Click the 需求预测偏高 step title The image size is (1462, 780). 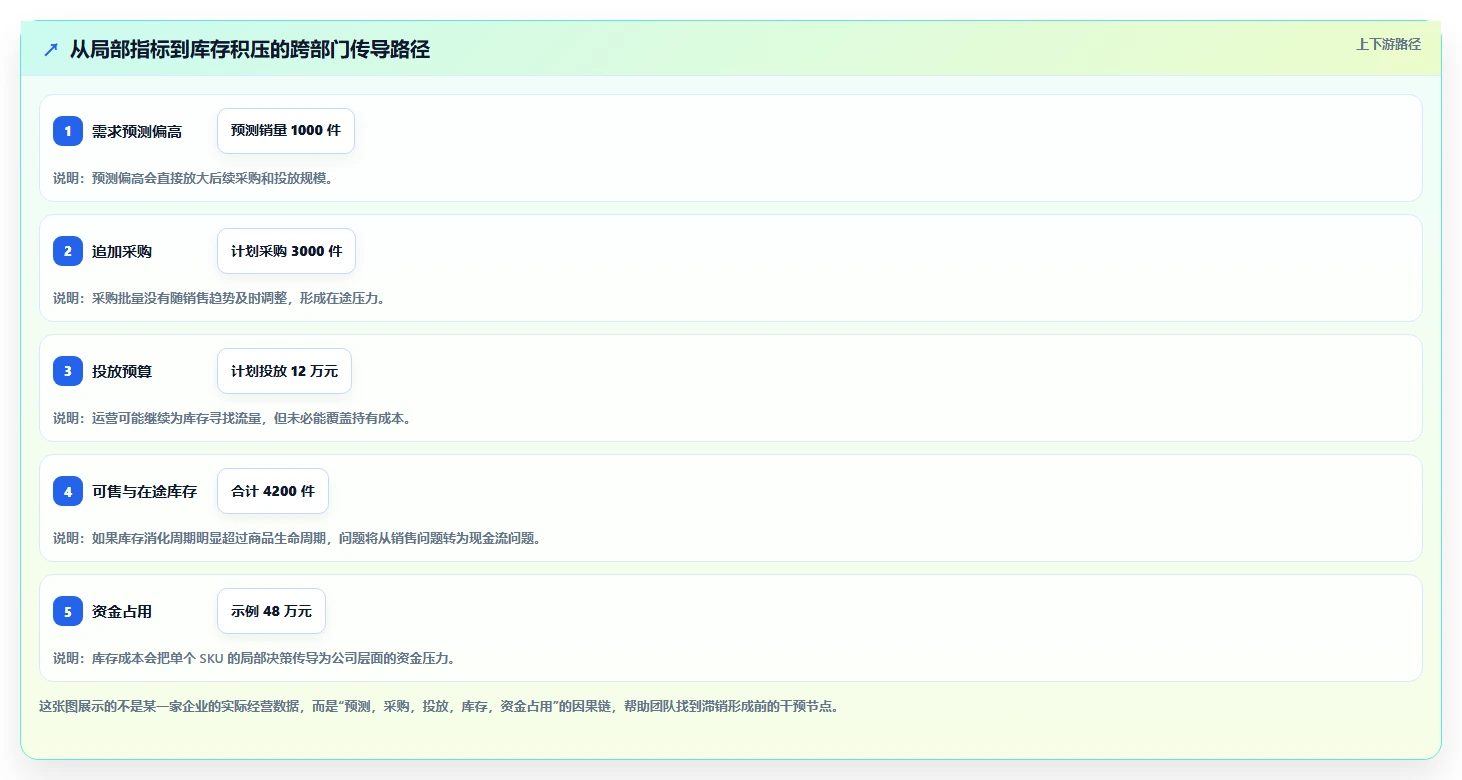[x=137, y=131]
